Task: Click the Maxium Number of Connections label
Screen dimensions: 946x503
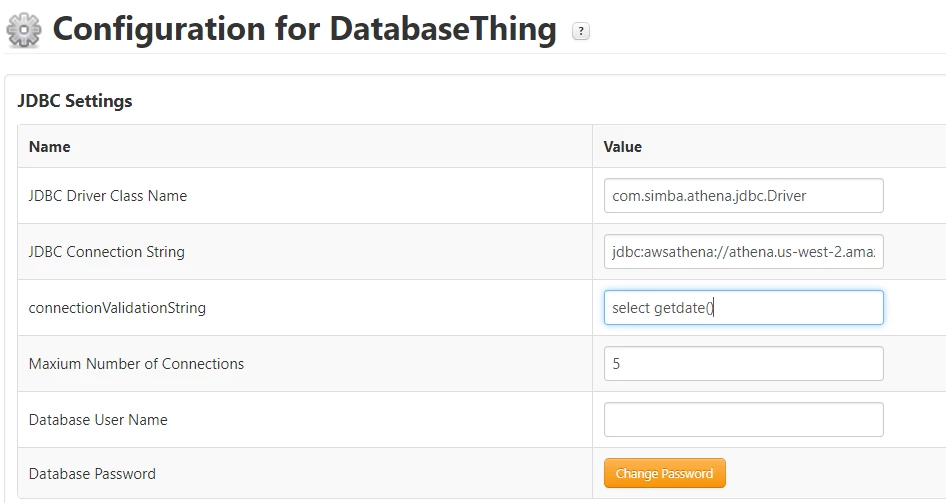Action: point(136,364)
